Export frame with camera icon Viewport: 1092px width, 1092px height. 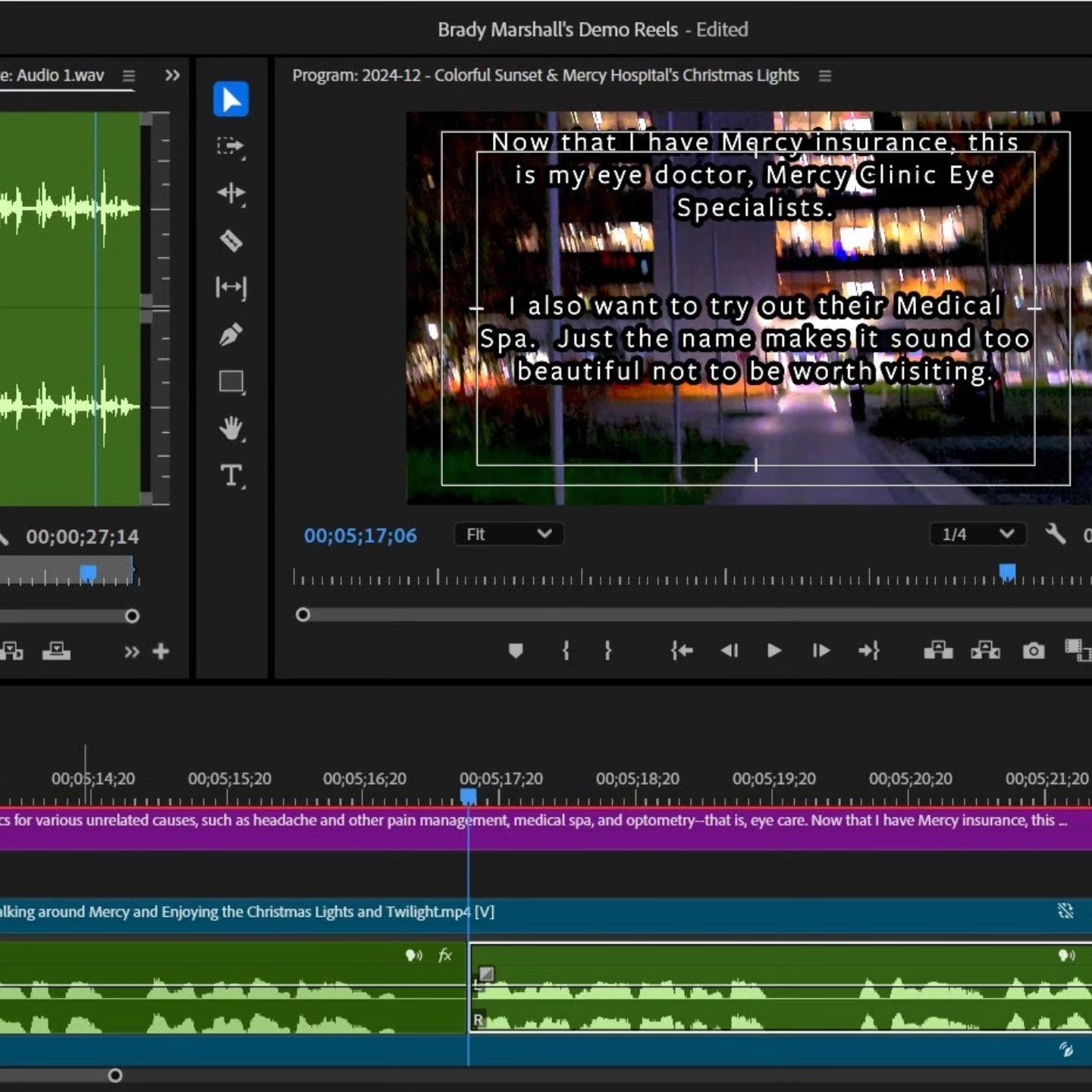pos(1034,651)
